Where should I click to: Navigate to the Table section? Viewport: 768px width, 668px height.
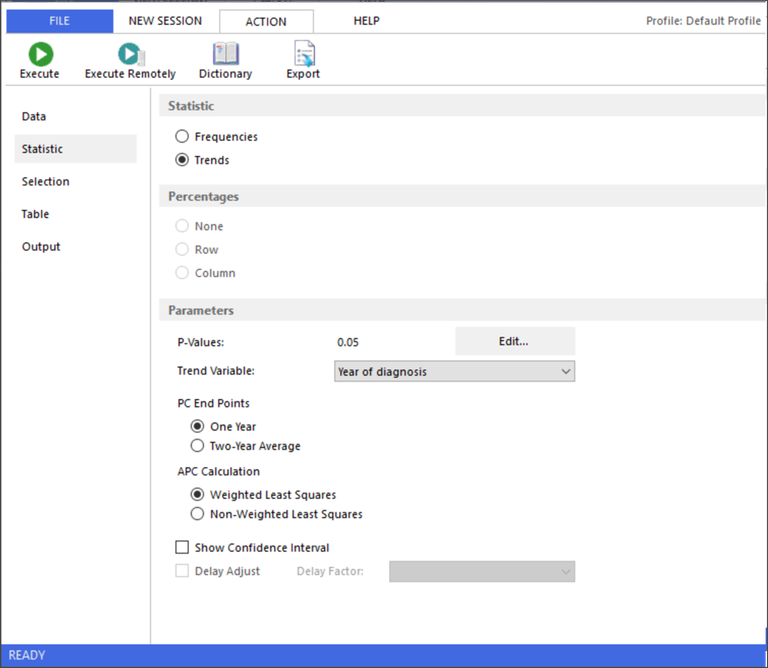(x=35, y=214)
